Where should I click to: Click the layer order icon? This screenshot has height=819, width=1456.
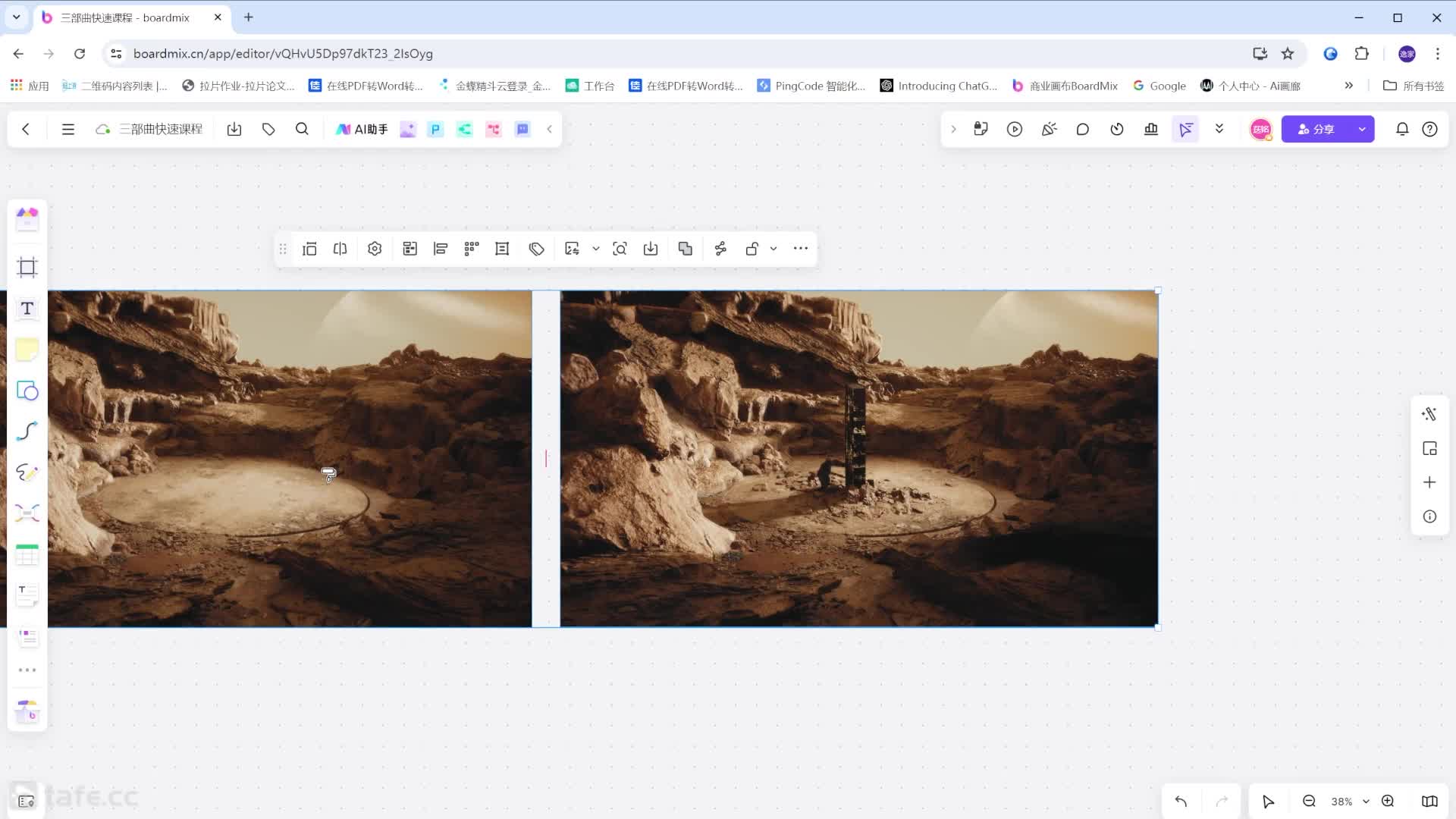click(x=686, y=249)
